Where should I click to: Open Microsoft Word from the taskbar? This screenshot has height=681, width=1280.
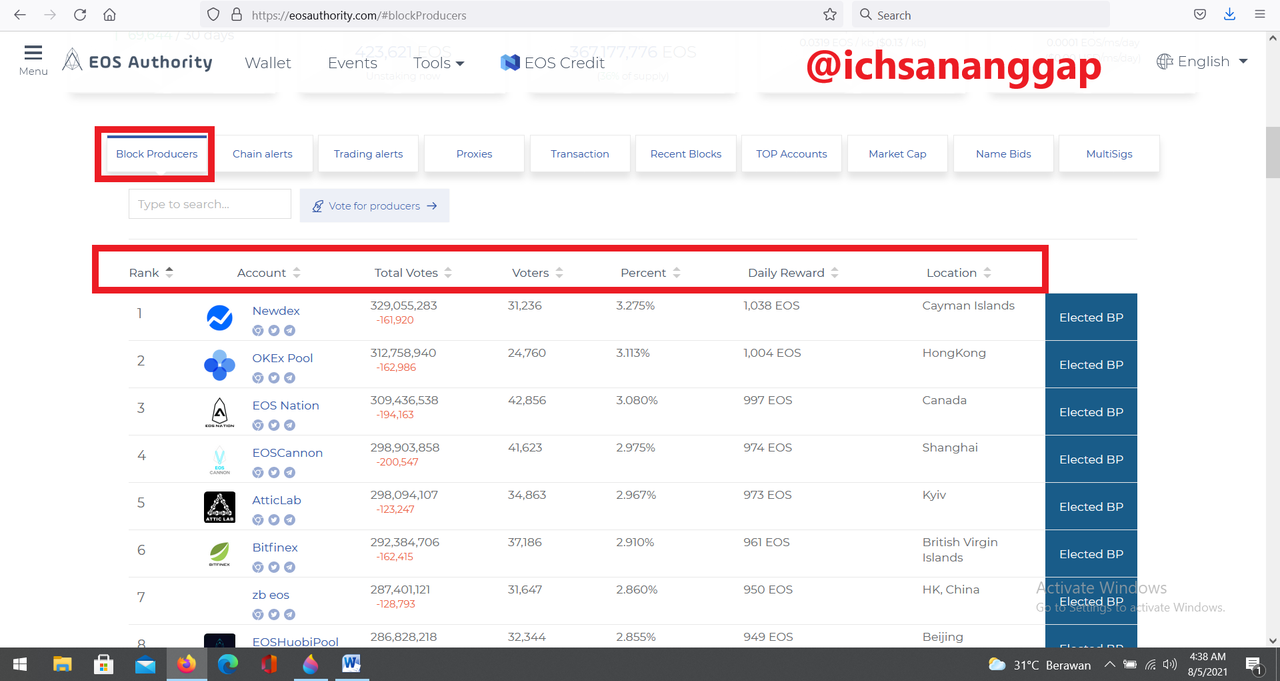(x=351, y=664)
